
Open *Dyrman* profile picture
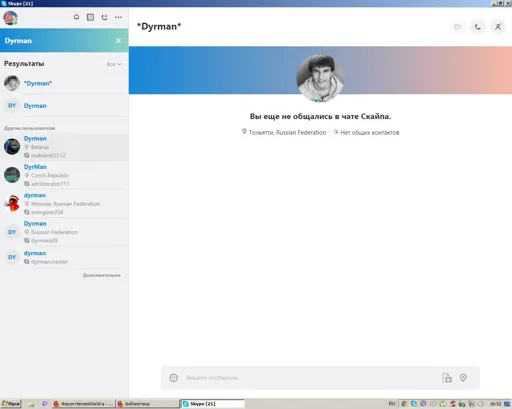click(320, 78)
